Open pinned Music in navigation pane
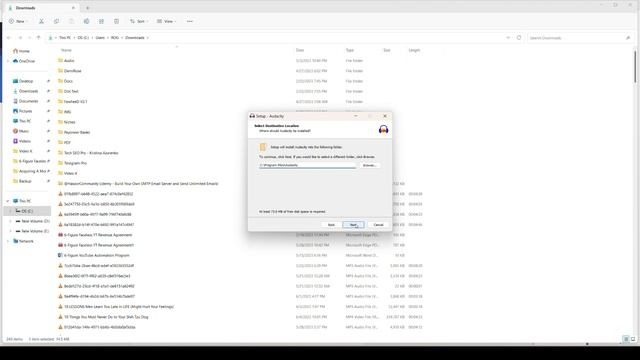 coord(24,131)
